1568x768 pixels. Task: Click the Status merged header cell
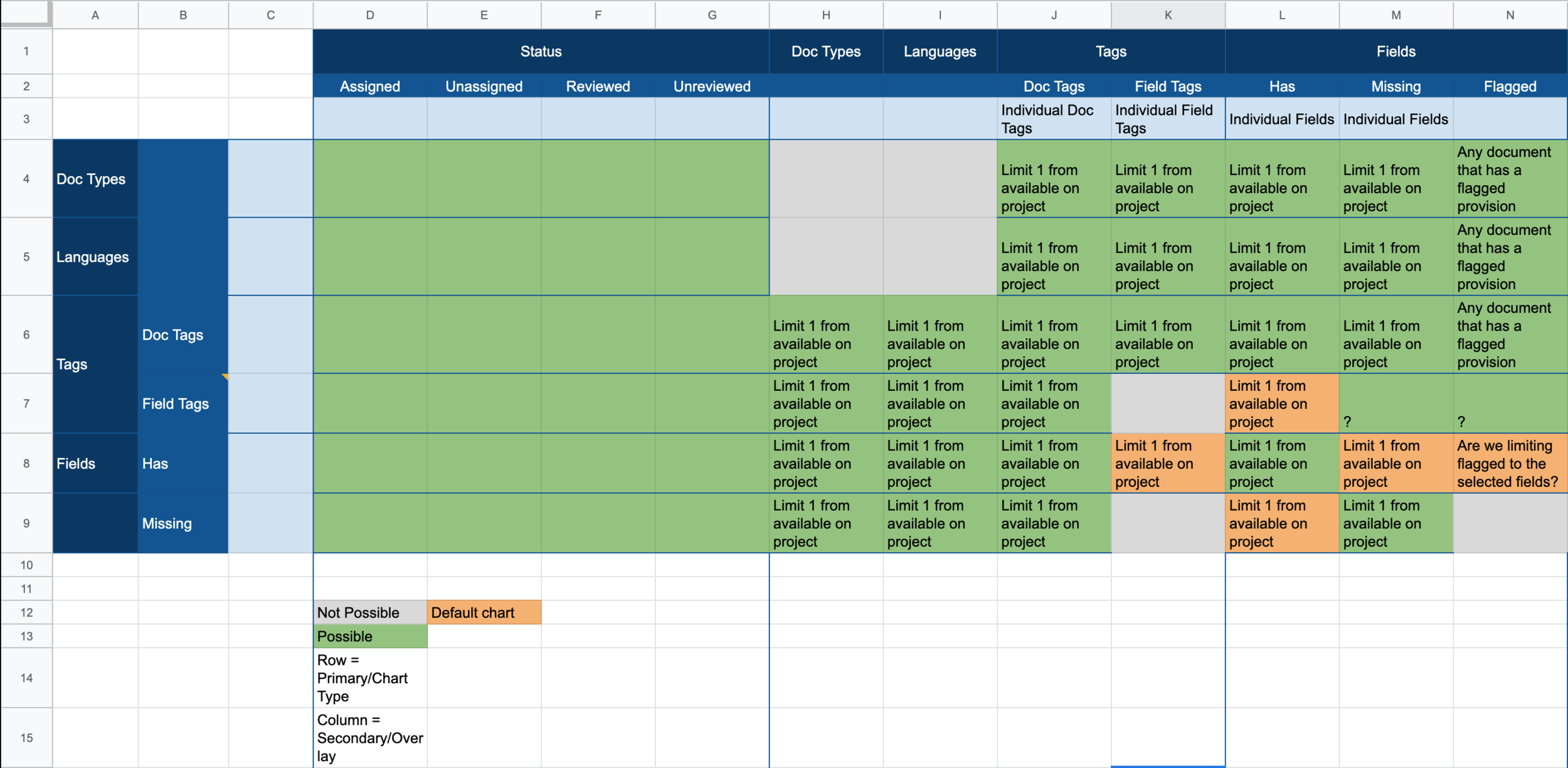tap(541, 51)
